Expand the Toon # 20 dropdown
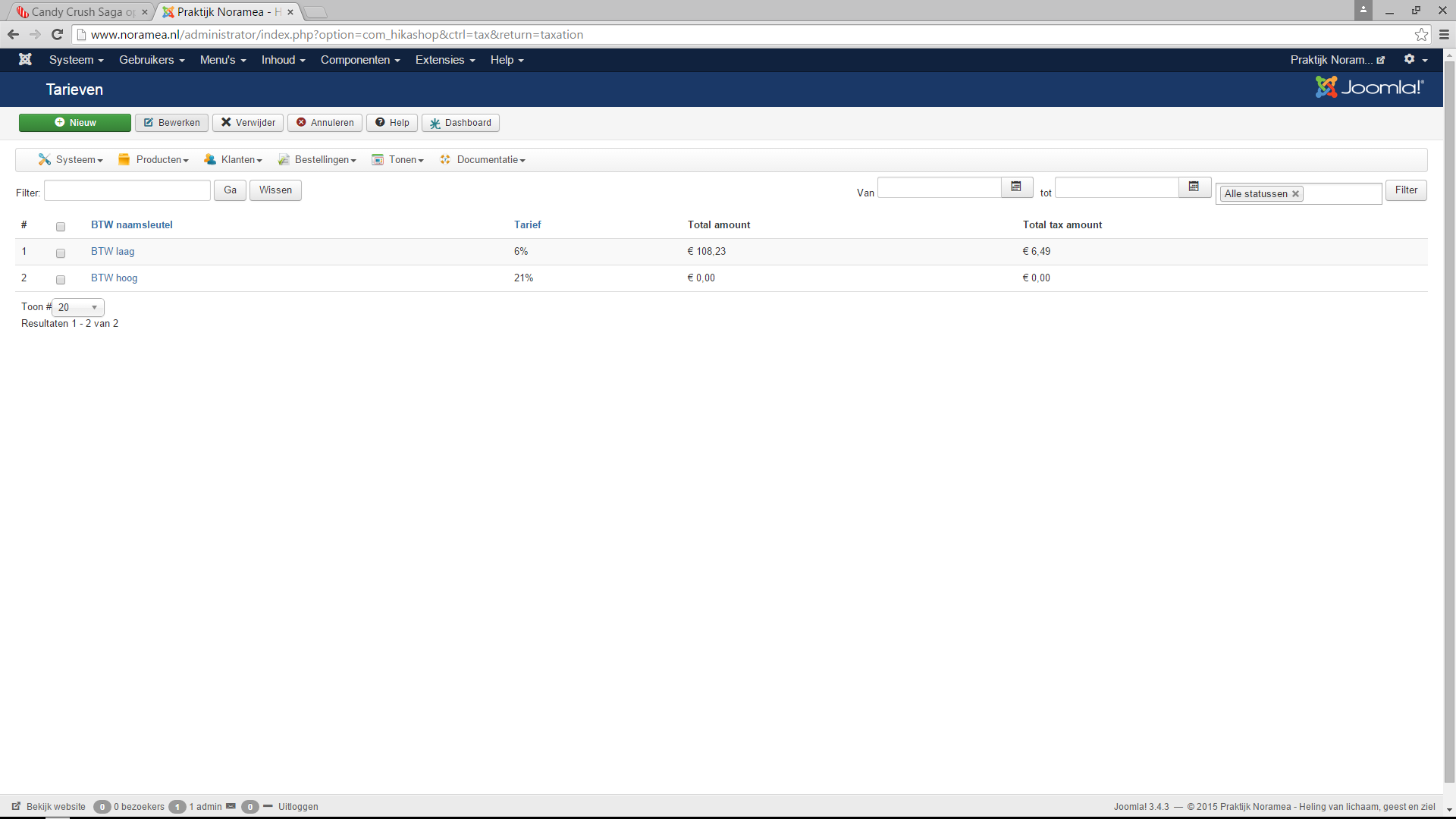This screenshot has height=819, width=1456. (x=78, y=307)
